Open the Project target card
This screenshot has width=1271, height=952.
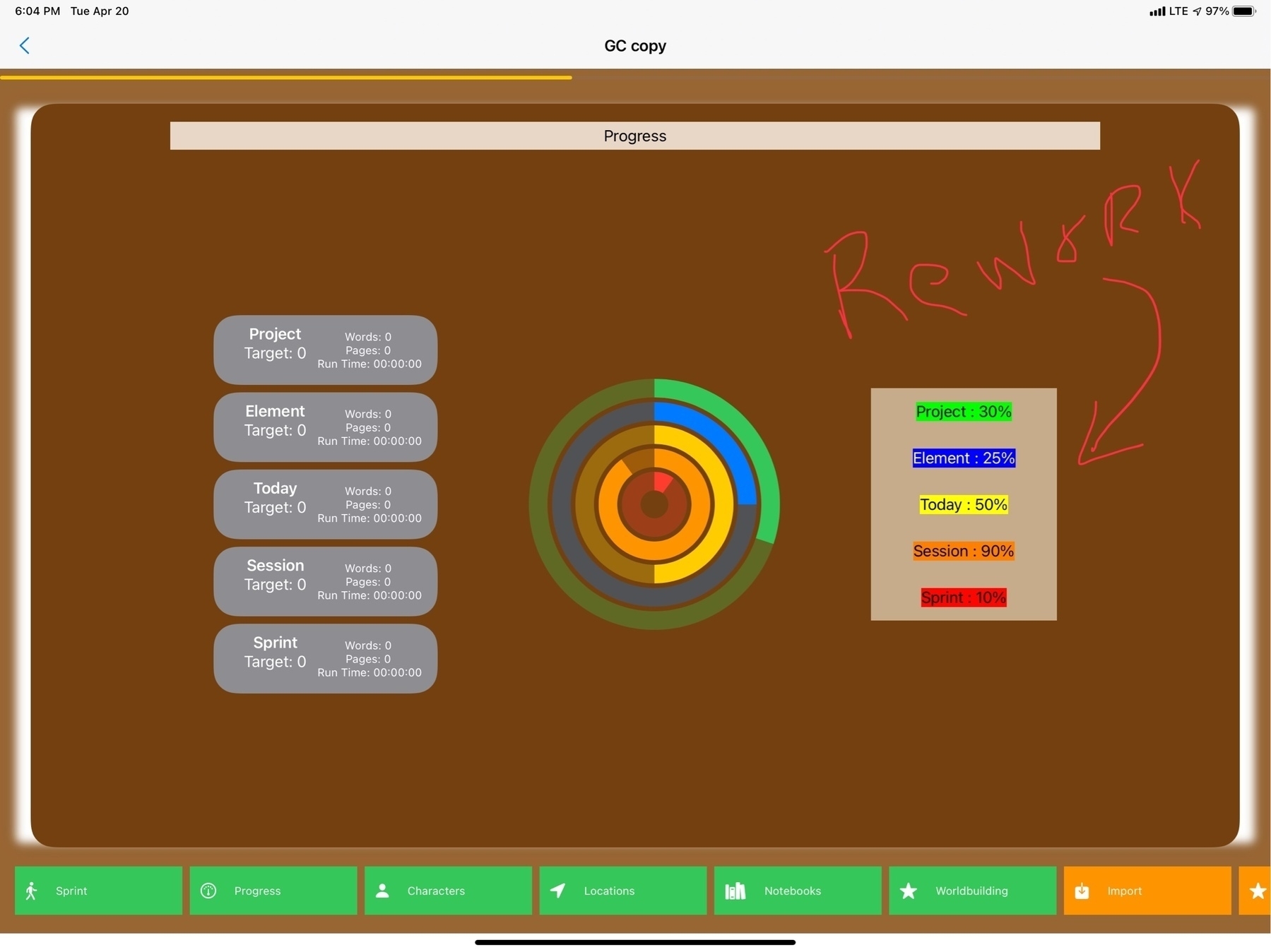pos(325,350)
